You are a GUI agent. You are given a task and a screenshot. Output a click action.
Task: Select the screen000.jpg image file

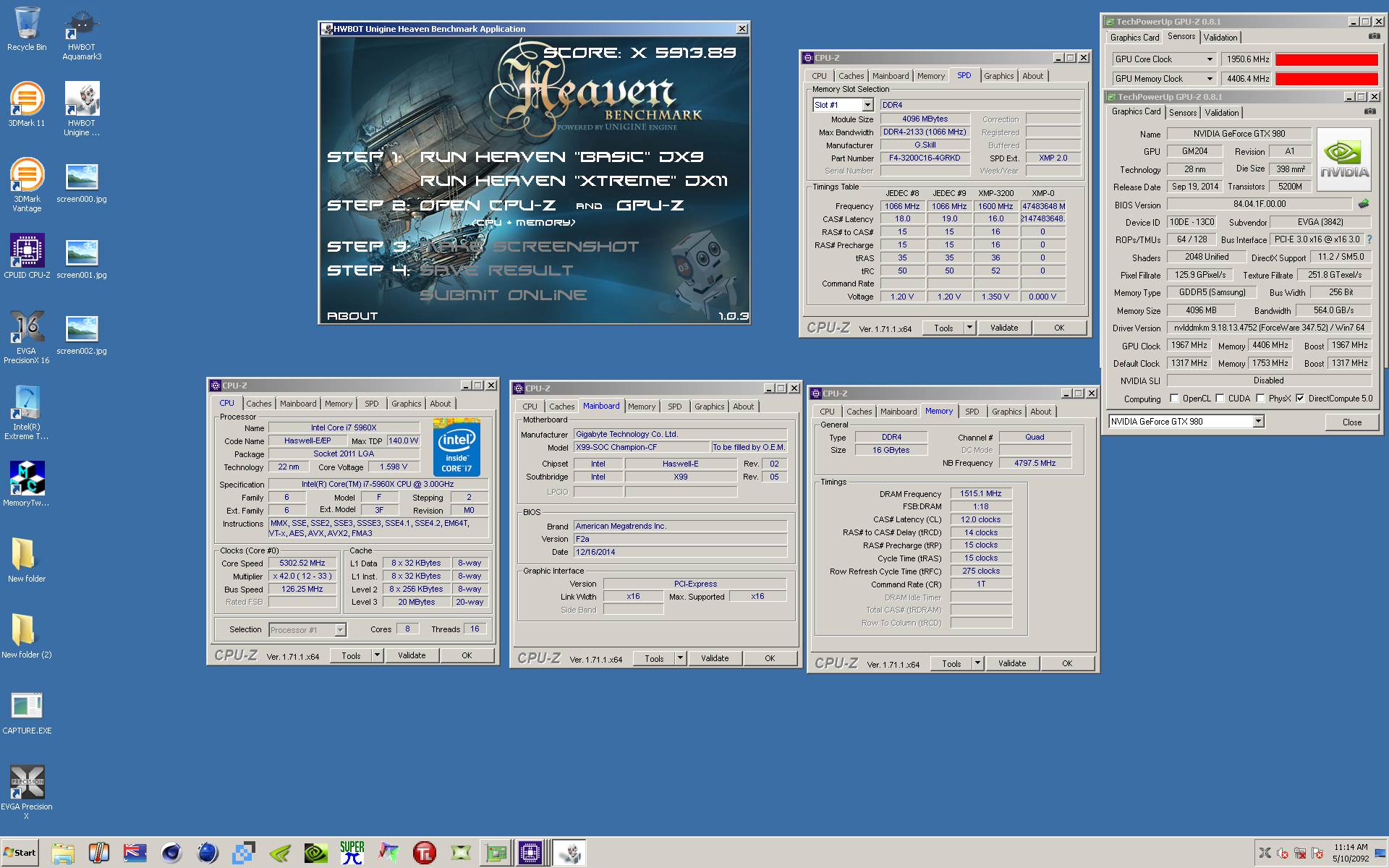82,184
